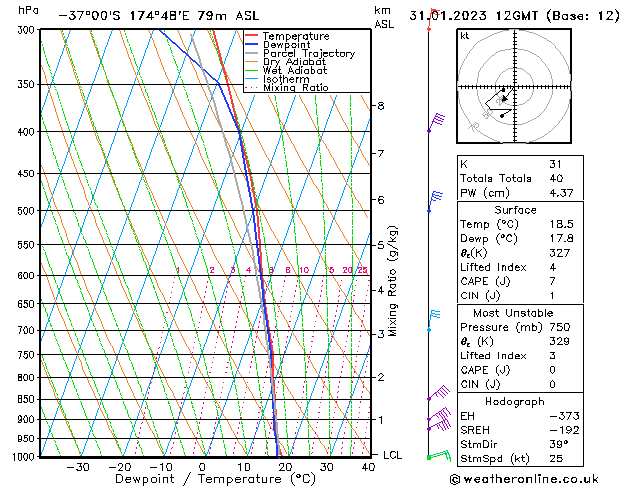Click the Most Unstable theta-e value '329'
The image size is (629, 486).
pyautogui.click(x=560, y=341)
